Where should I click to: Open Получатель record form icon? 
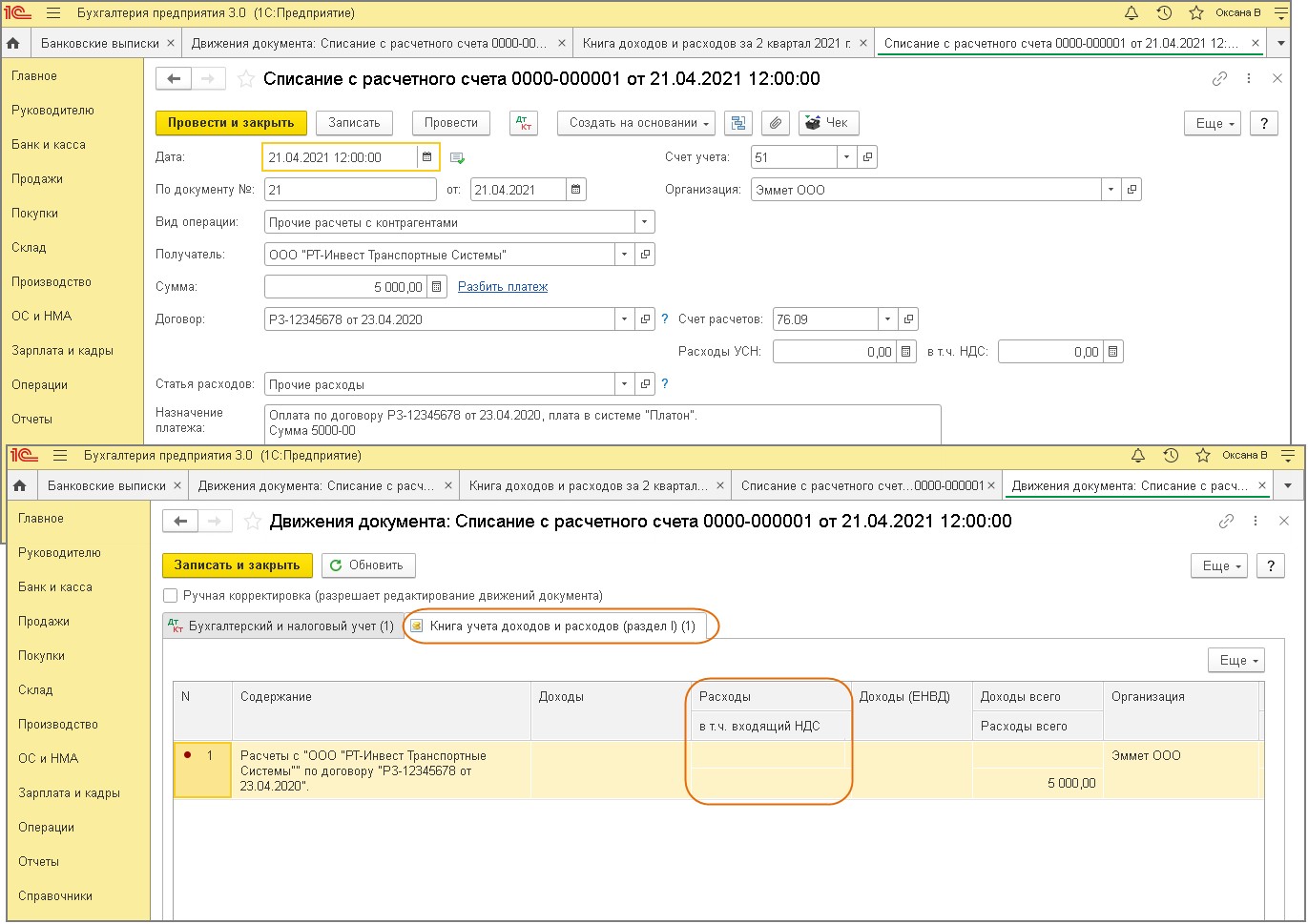[x=645, y=255]
